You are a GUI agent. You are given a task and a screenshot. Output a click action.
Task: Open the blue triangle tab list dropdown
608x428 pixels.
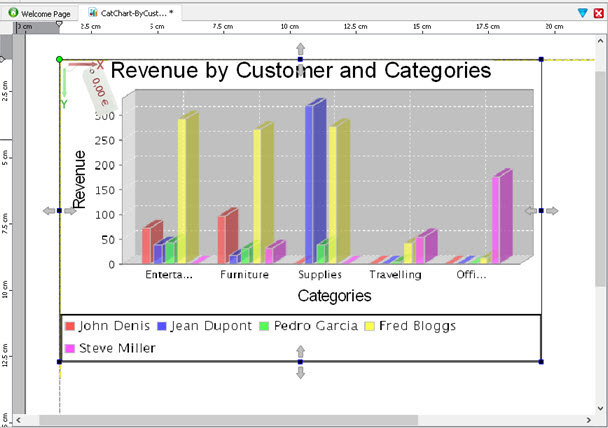(x=583, y=12)
